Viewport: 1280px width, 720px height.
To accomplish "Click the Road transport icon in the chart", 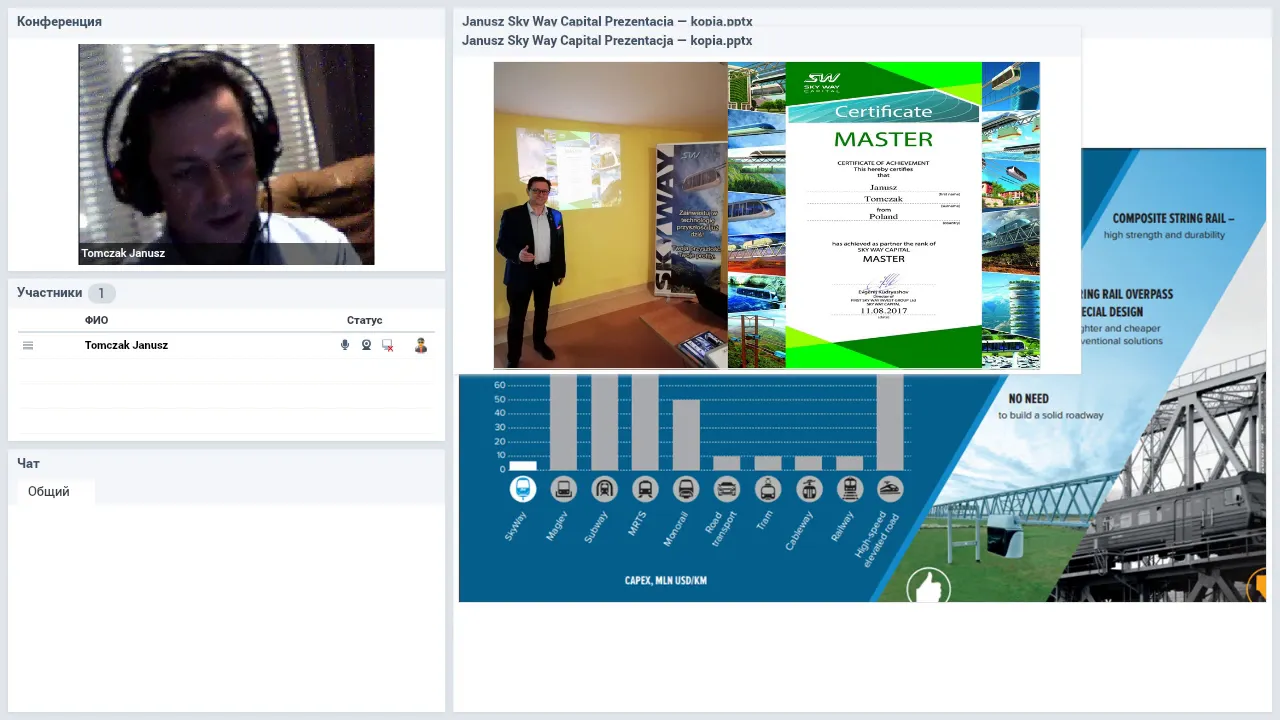I will [727, 489].
